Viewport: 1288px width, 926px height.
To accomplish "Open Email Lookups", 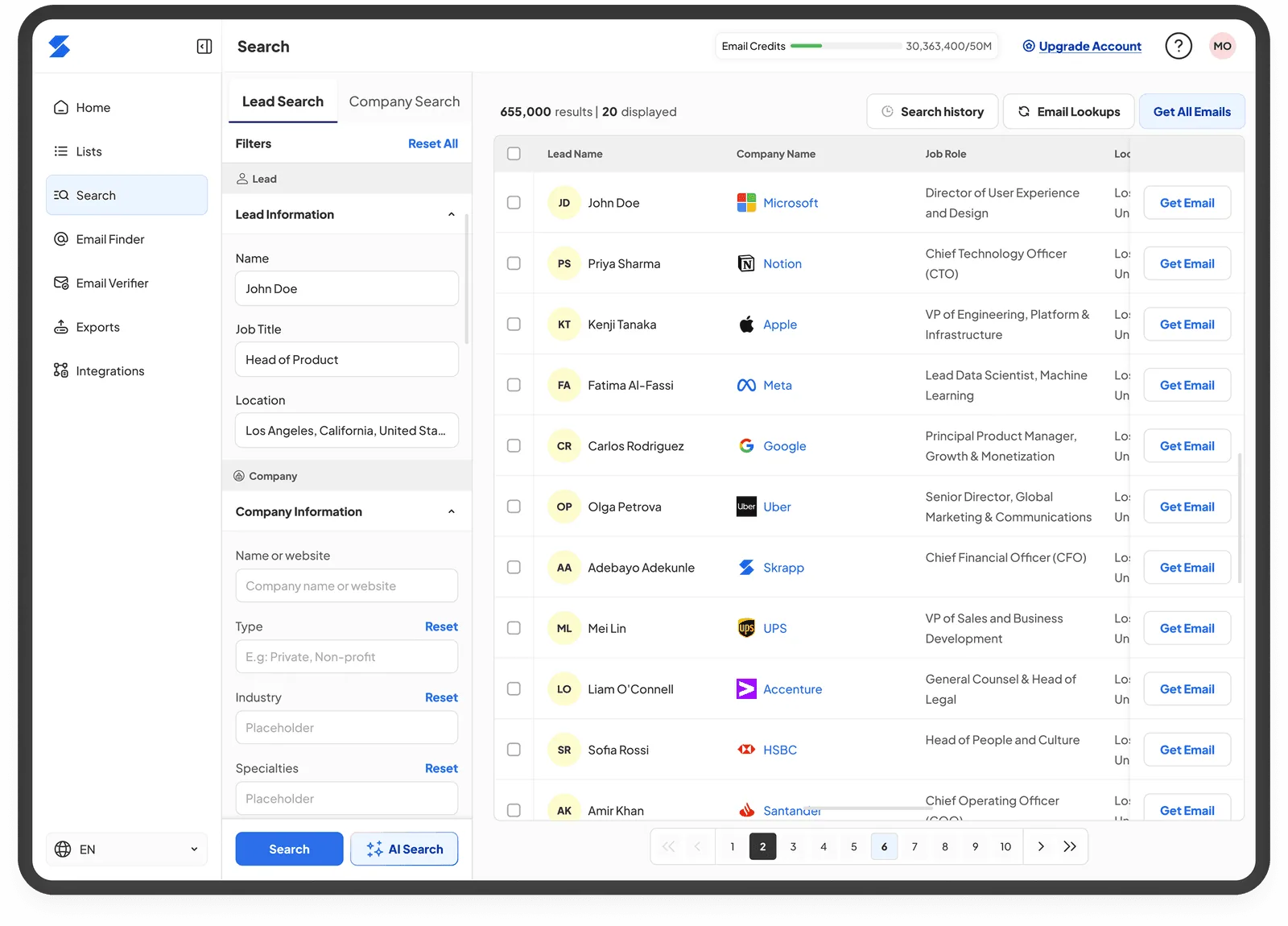I will (x=1068, y=112).
